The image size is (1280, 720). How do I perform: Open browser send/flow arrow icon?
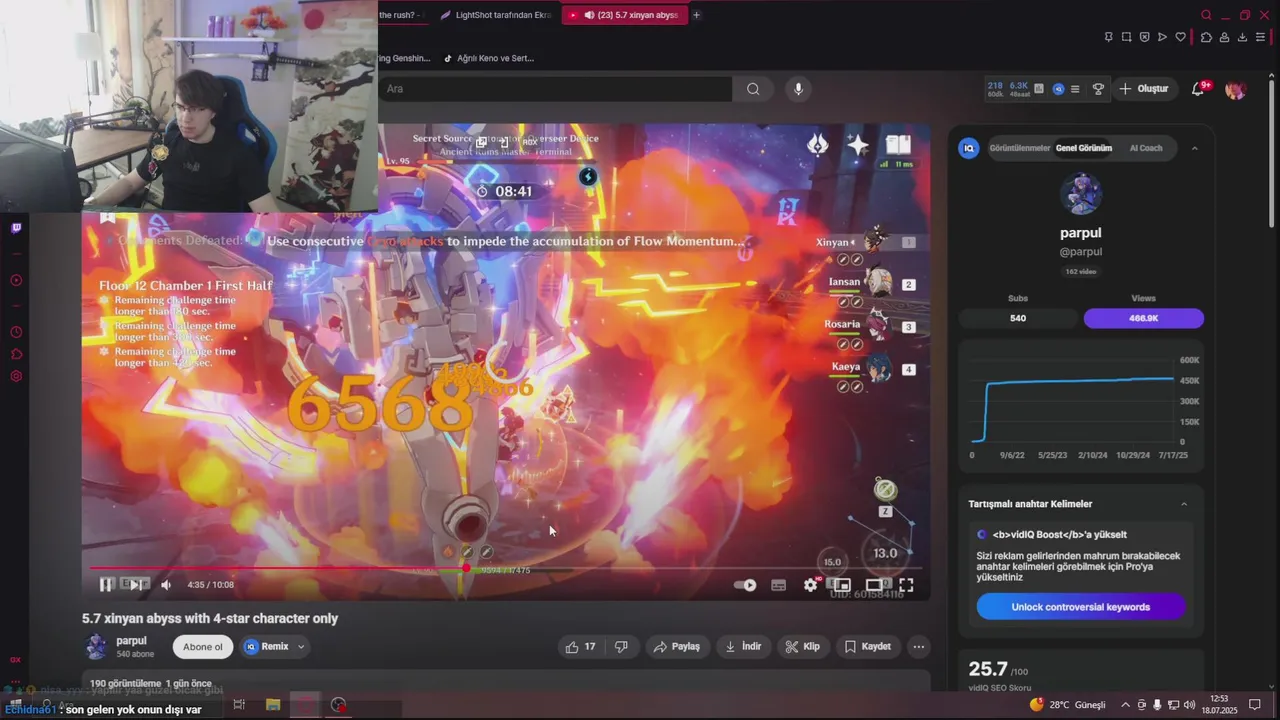(x=1162, y=37)
